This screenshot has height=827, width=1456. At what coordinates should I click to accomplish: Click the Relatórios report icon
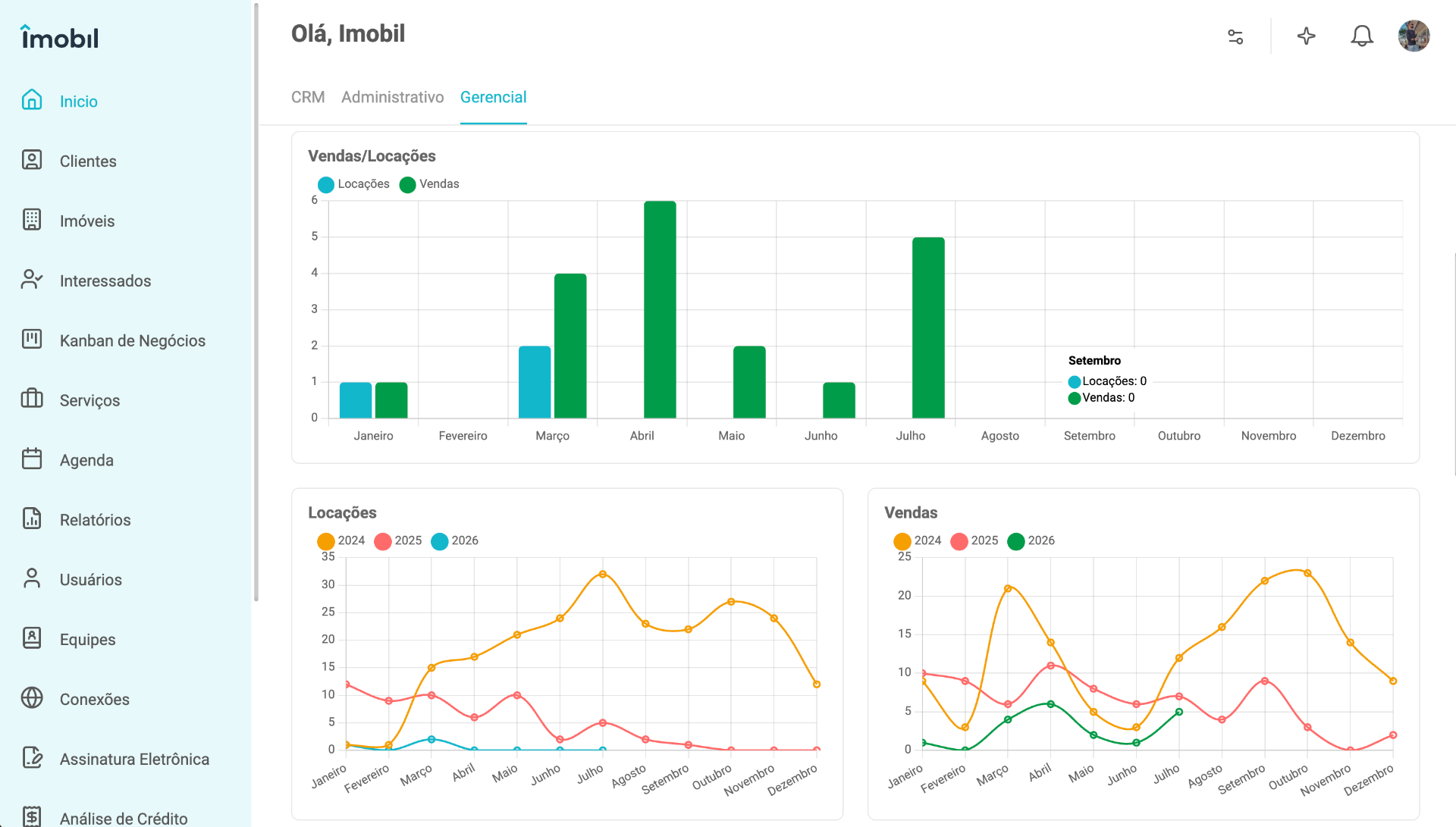pyautogui.click(x=32, y=519)
